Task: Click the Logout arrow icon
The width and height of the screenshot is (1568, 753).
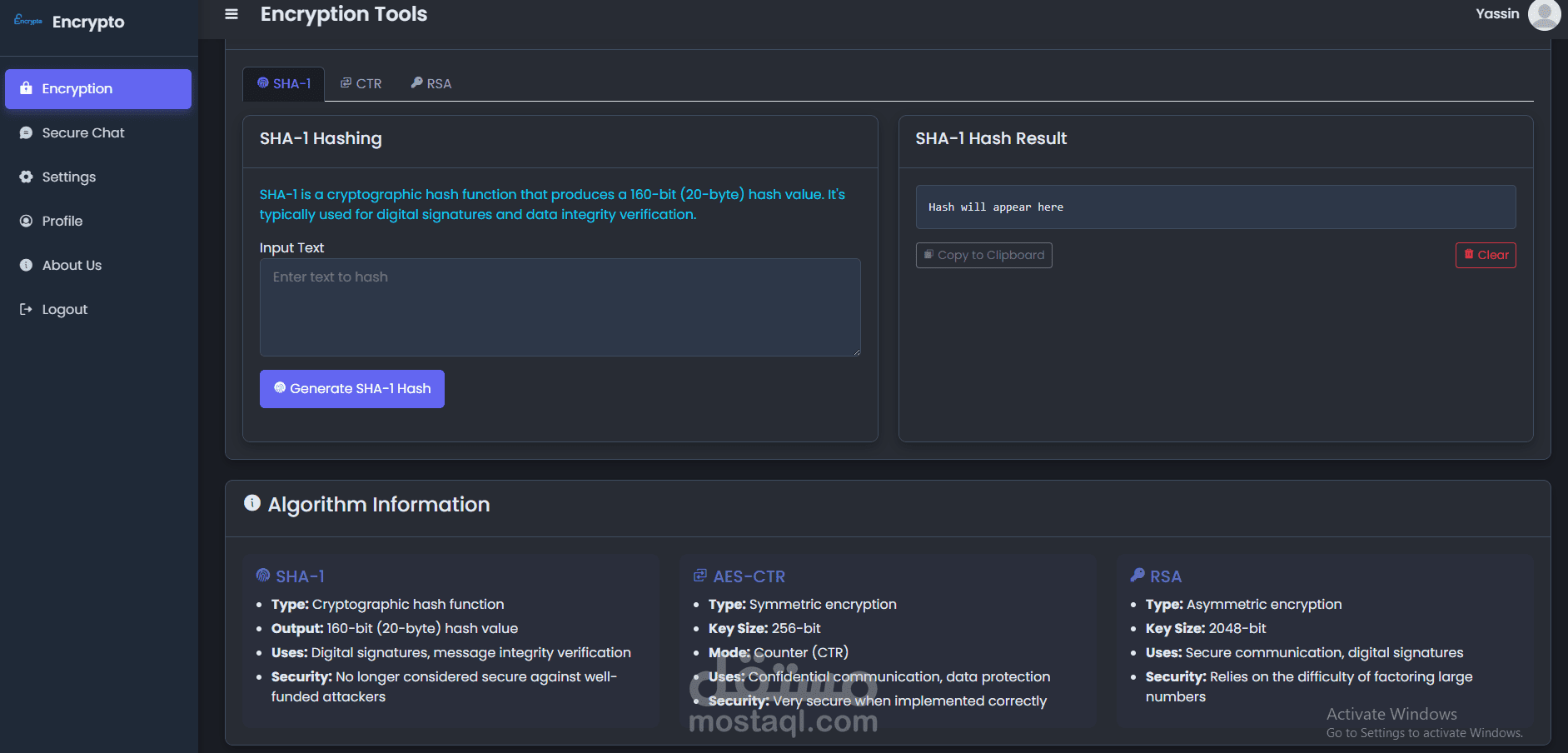Action: coord(26,310)
